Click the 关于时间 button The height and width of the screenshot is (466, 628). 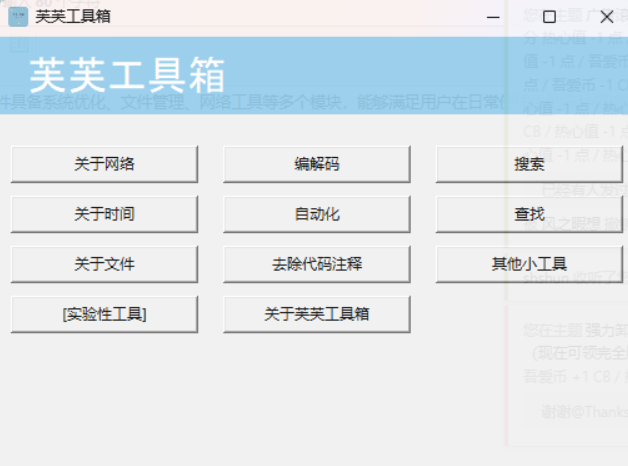105,214
